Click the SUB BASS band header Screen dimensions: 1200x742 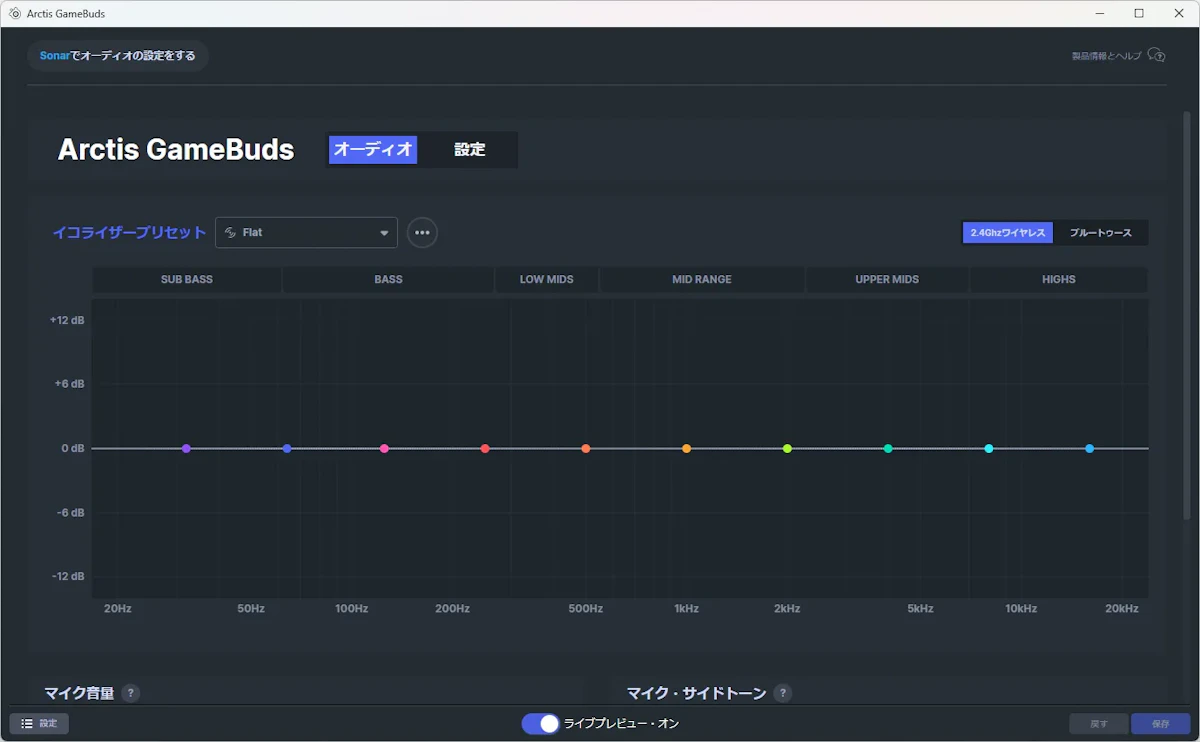pos(187,280)
